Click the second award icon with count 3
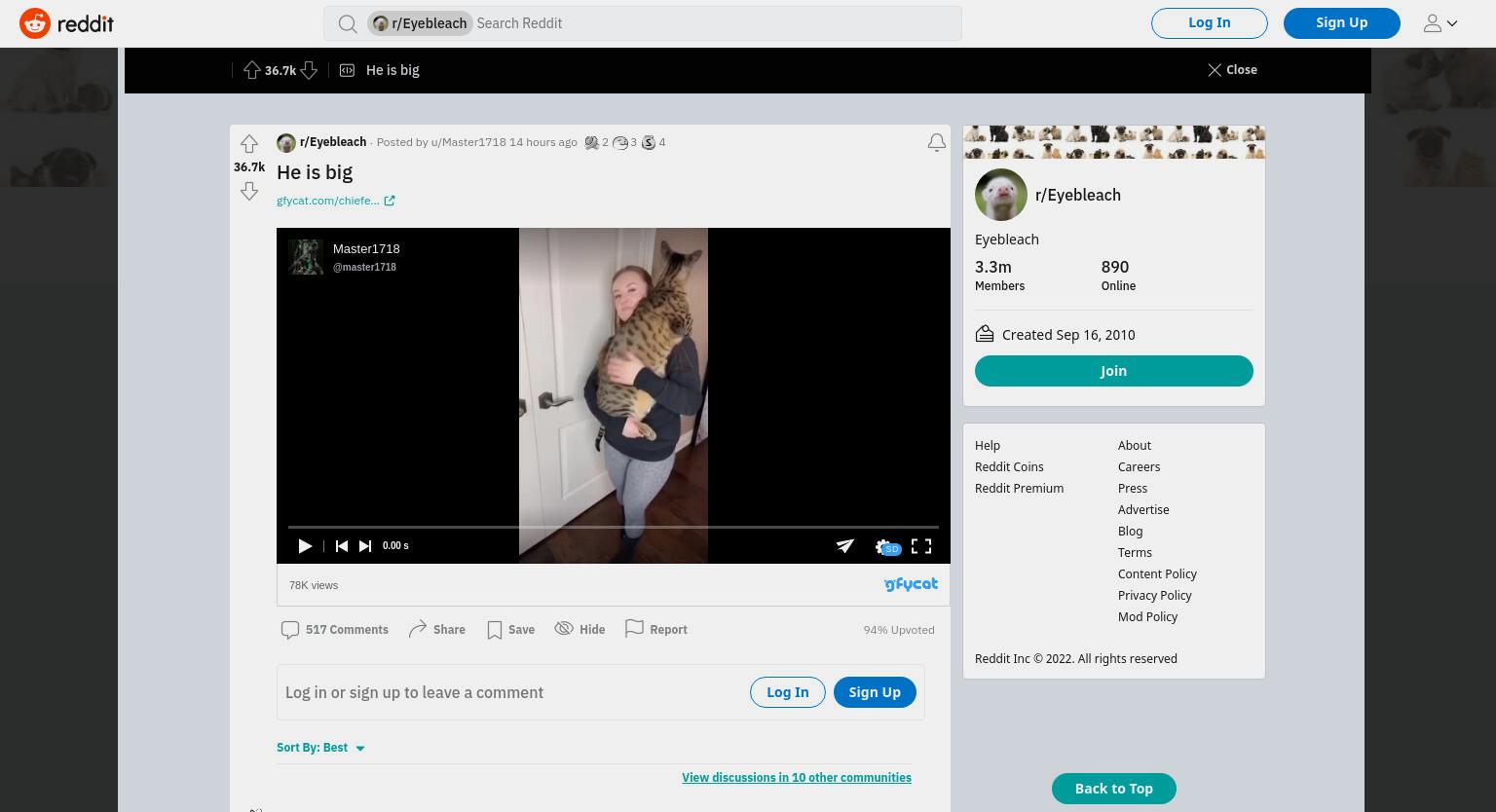Screen dimensions: 1496x812 (619, 142)
